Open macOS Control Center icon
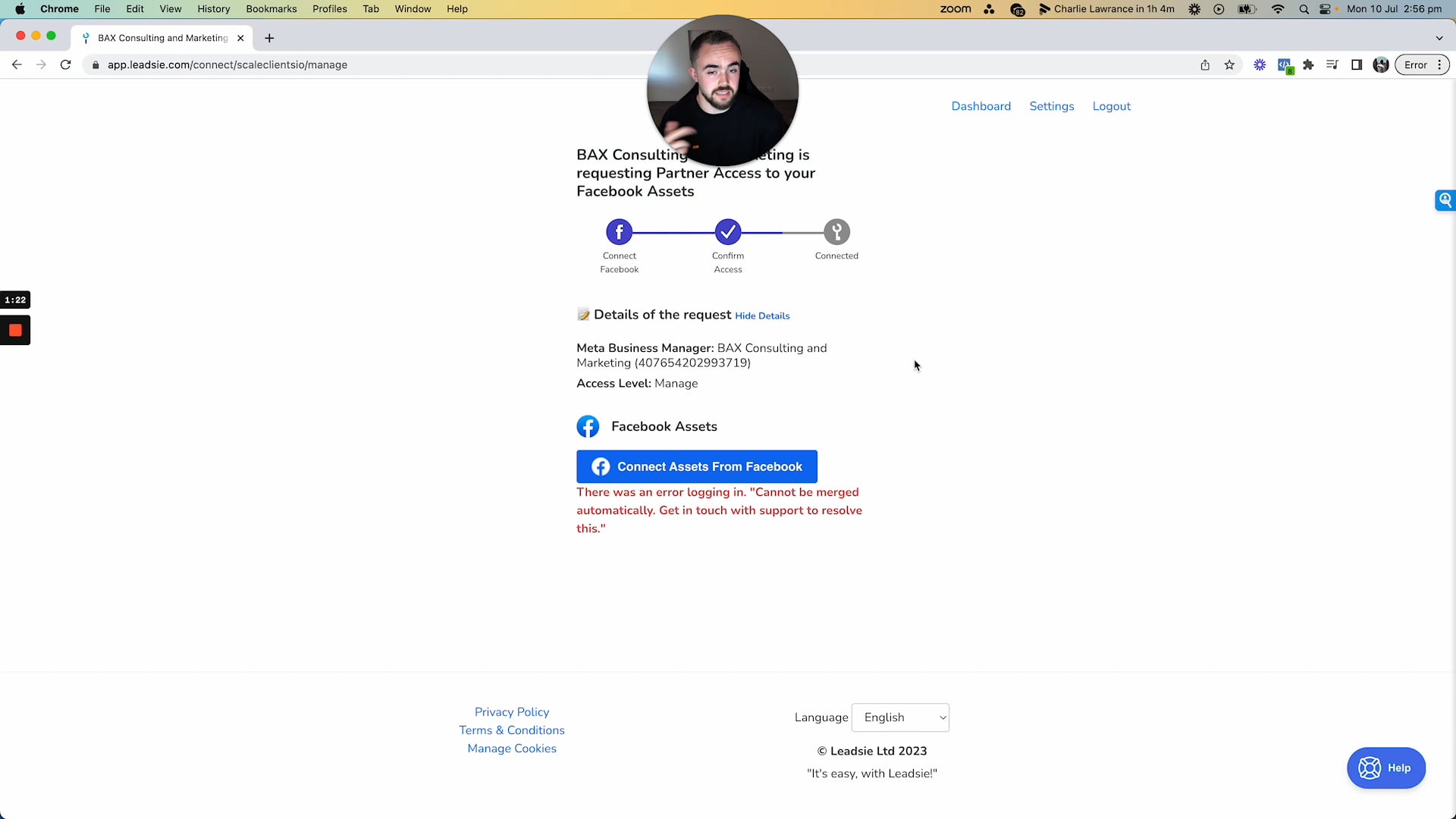The width and height of the screenshot is (1456, 819). 1326,9
